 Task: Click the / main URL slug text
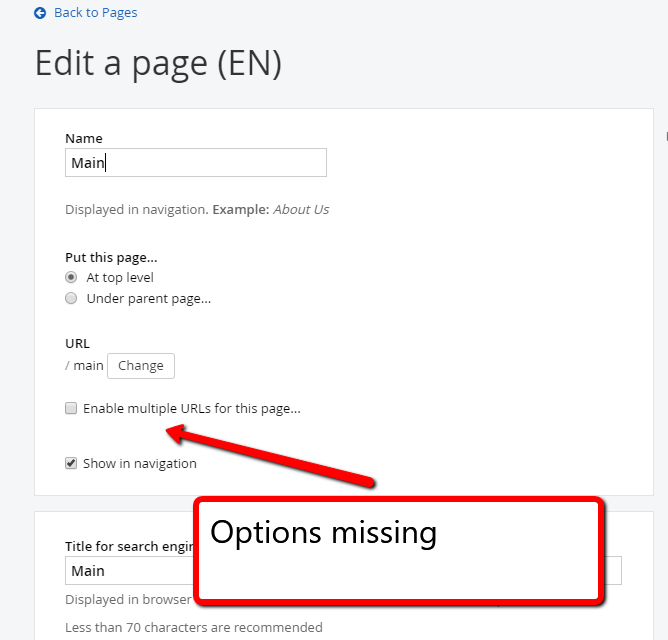click(x=84, y=366)
